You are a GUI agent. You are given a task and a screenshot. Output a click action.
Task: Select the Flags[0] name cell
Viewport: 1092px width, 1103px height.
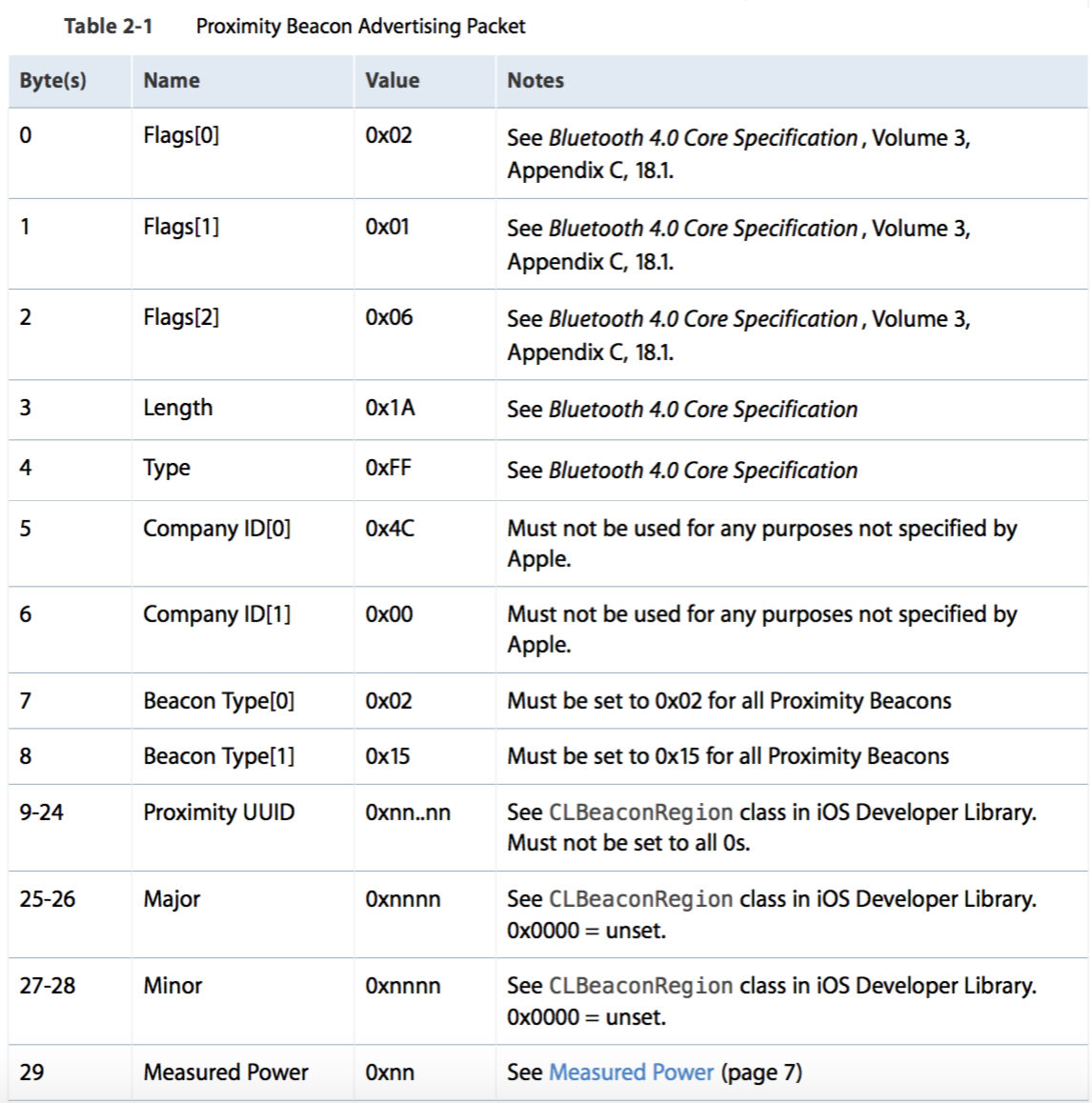pyautogui.click(x=181, y=136)
